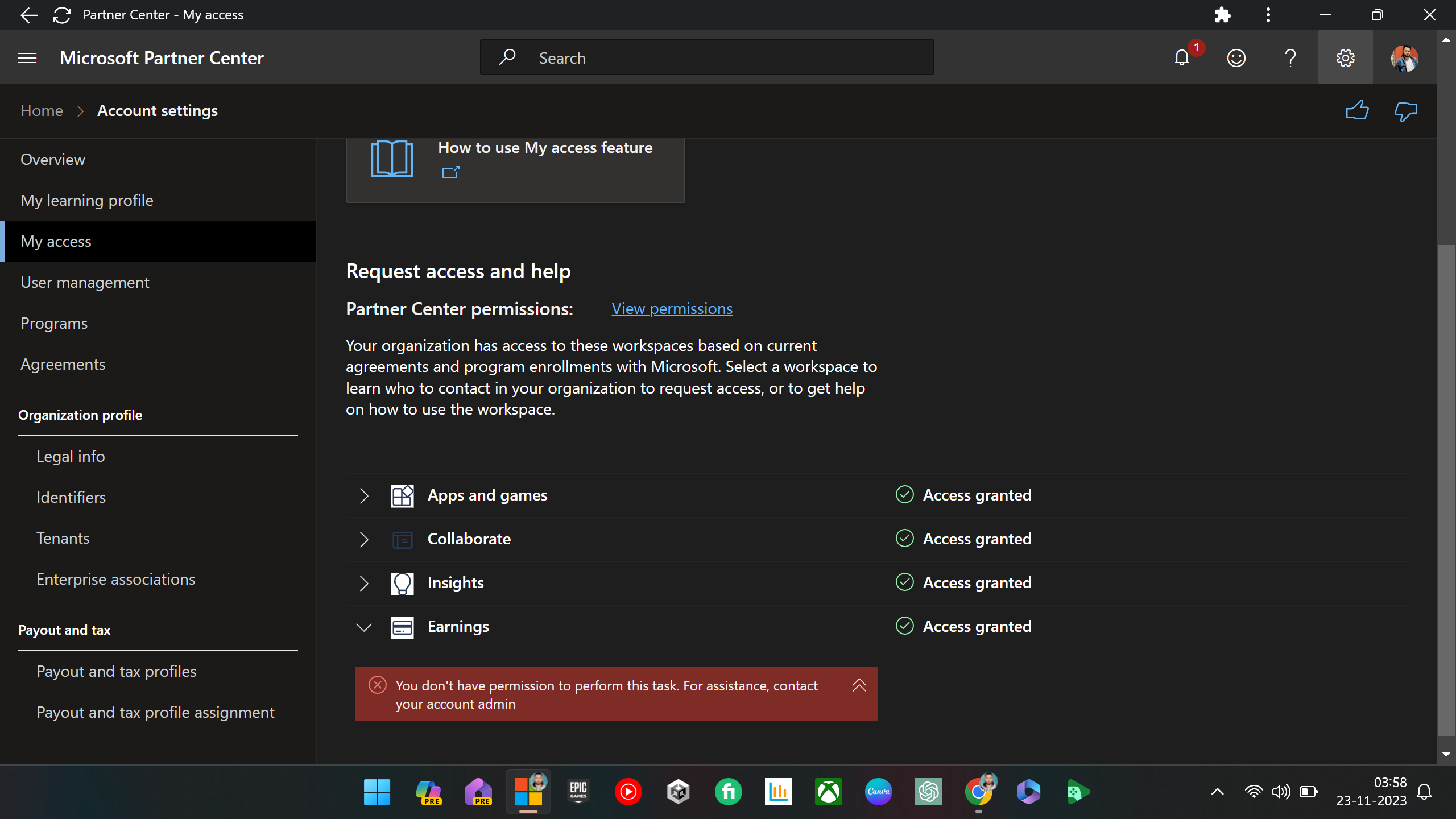Collapse the Earnings row
Screen dimensions: 1456x819
(364, 627)
